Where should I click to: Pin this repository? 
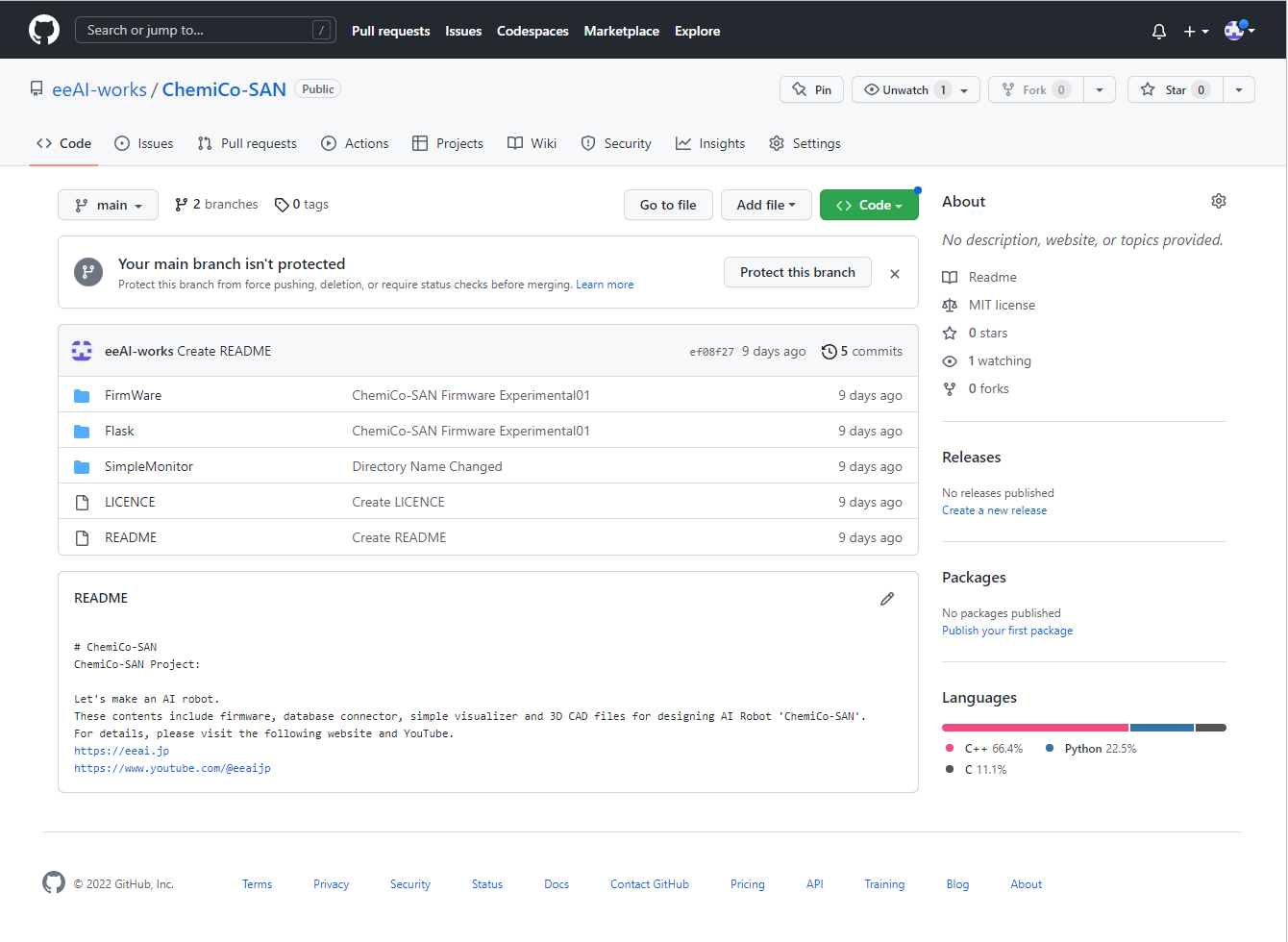[x=811, y=89]
